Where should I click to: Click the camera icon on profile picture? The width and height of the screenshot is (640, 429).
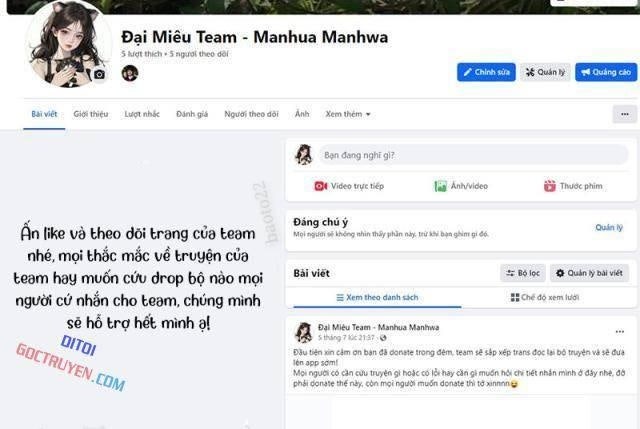[x=99, y=74]
